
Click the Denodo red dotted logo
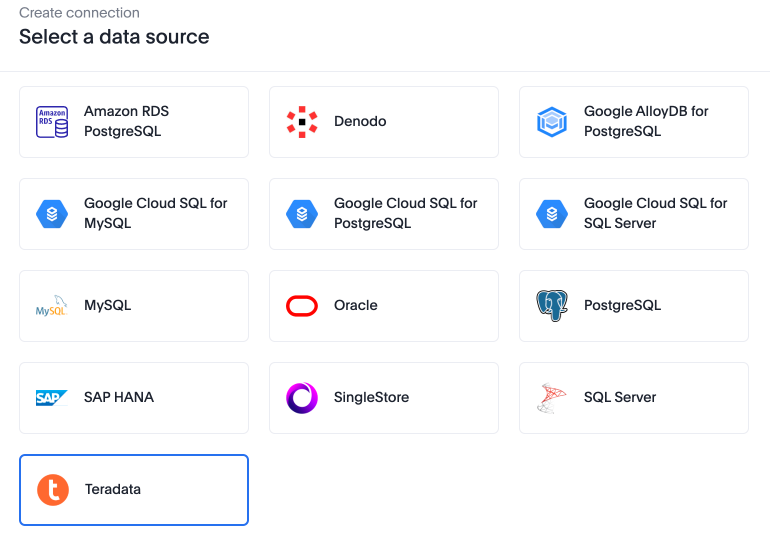click(302, 122)
